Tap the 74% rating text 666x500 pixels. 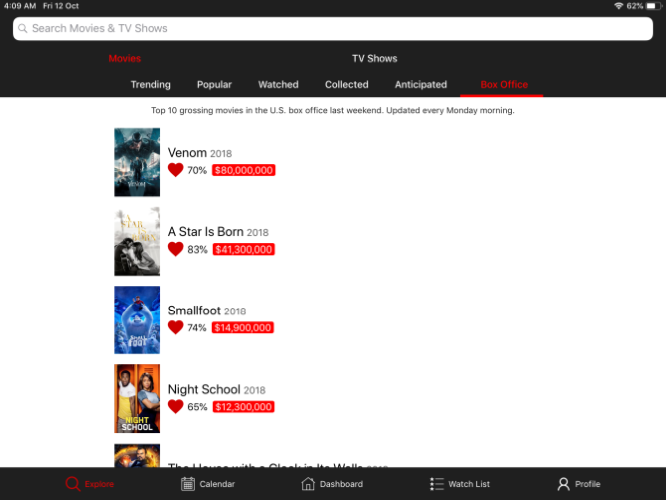tap(197, 328)
